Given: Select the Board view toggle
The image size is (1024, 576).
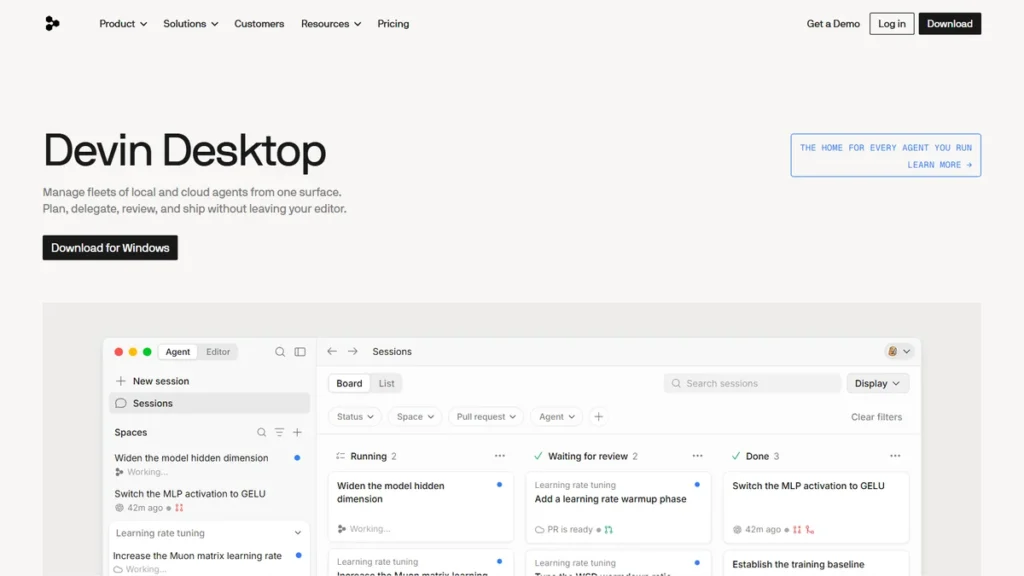Looking at the screenshot, I should coord(349,383).
